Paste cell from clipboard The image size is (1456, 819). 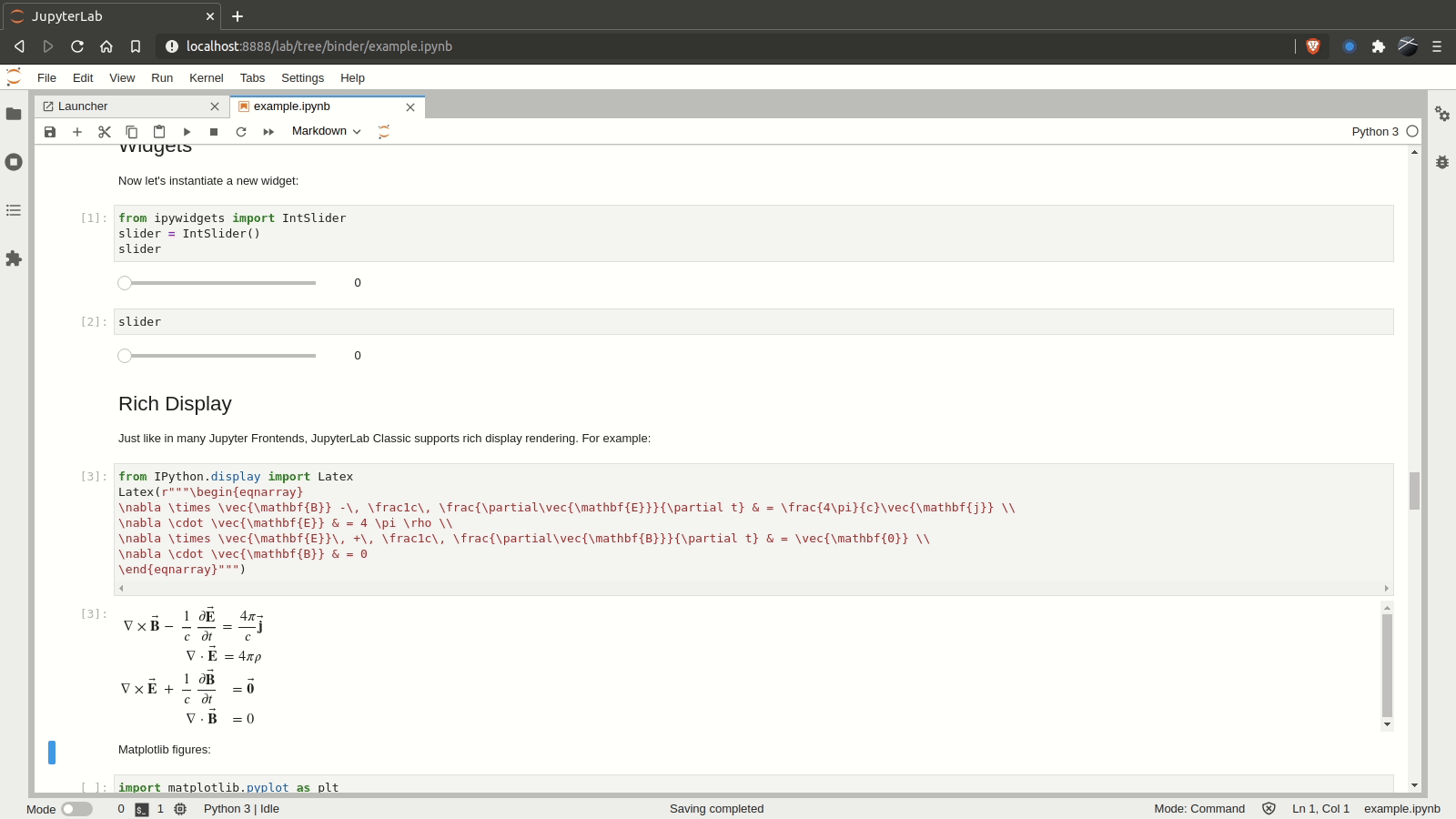[x=159, y=132]
